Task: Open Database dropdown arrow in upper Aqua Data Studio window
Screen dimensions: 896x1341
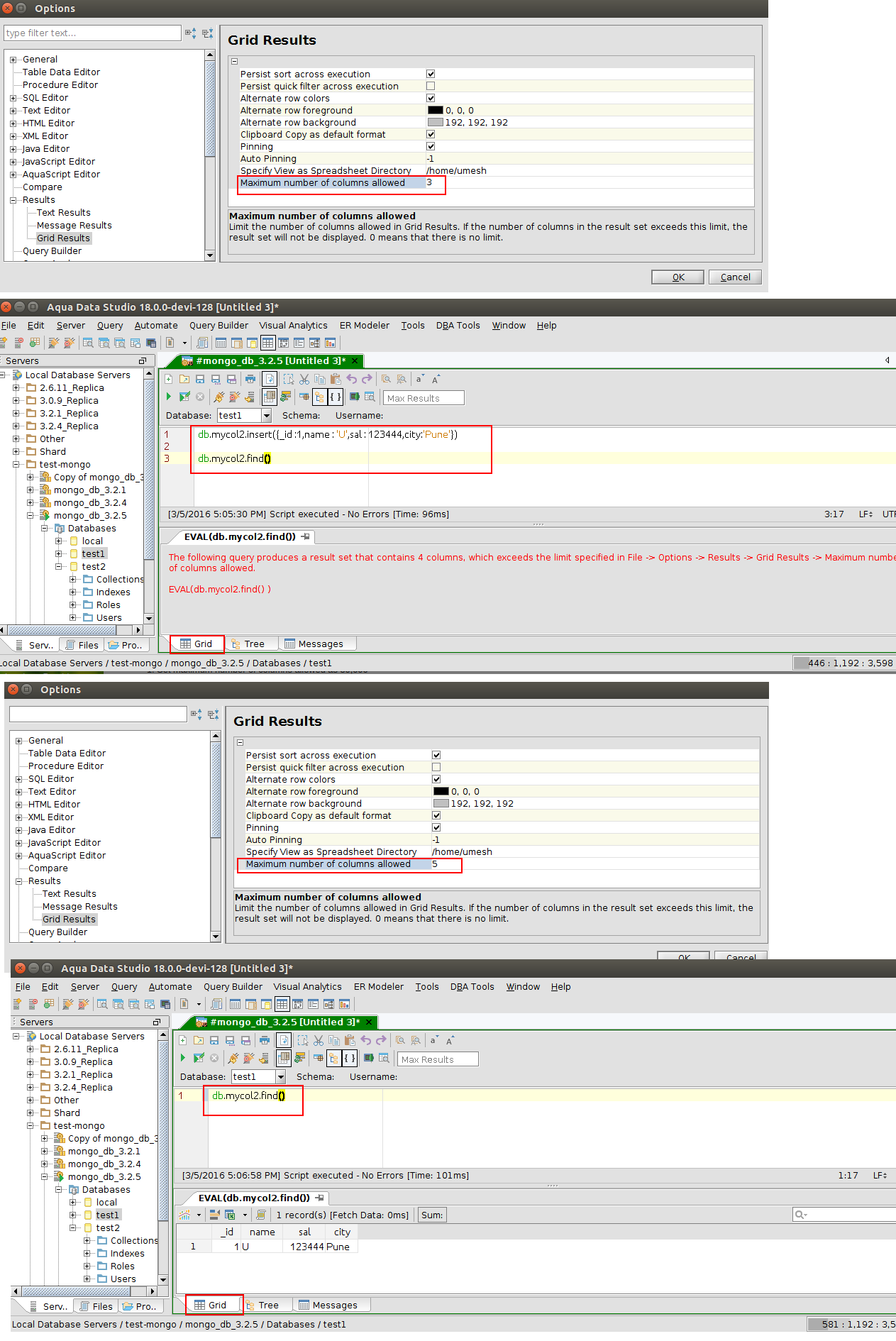Action: pos(267,416)
